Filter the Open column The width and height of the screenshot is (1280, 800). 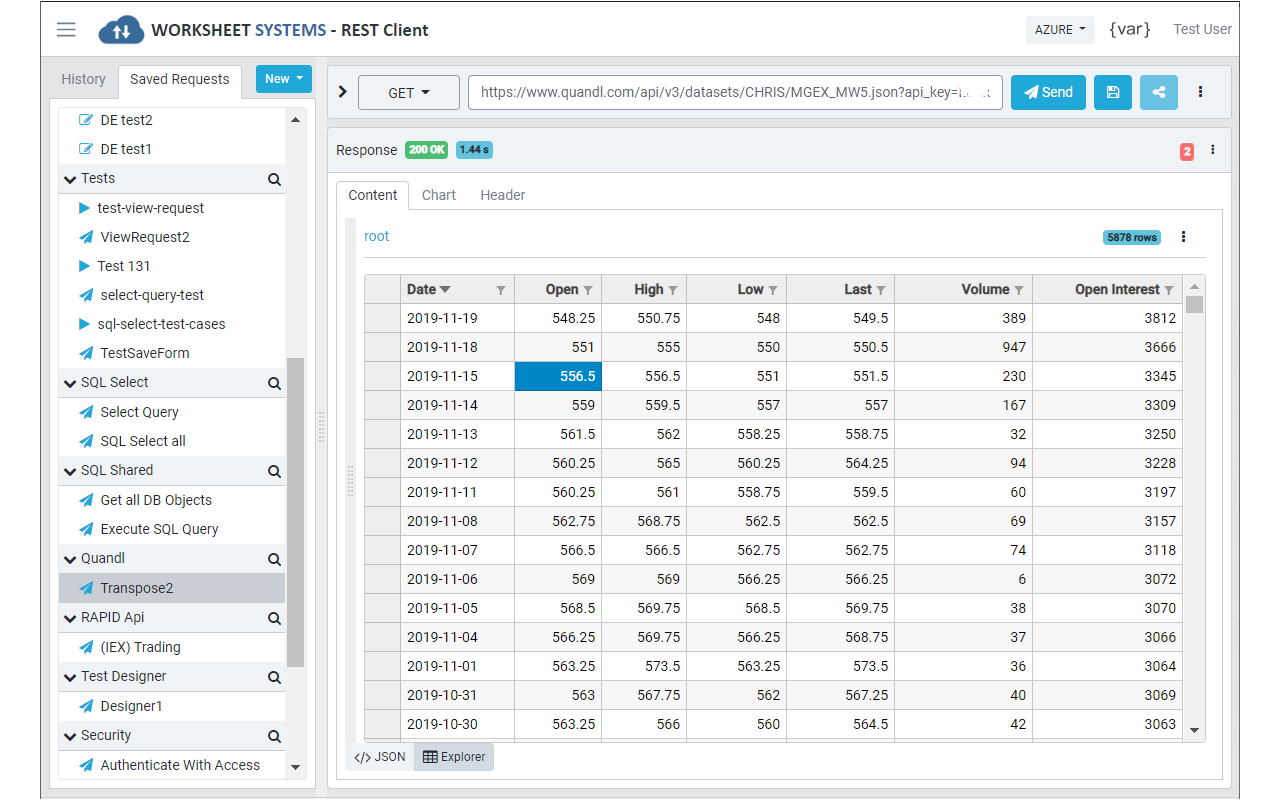(x=588, y=290)
